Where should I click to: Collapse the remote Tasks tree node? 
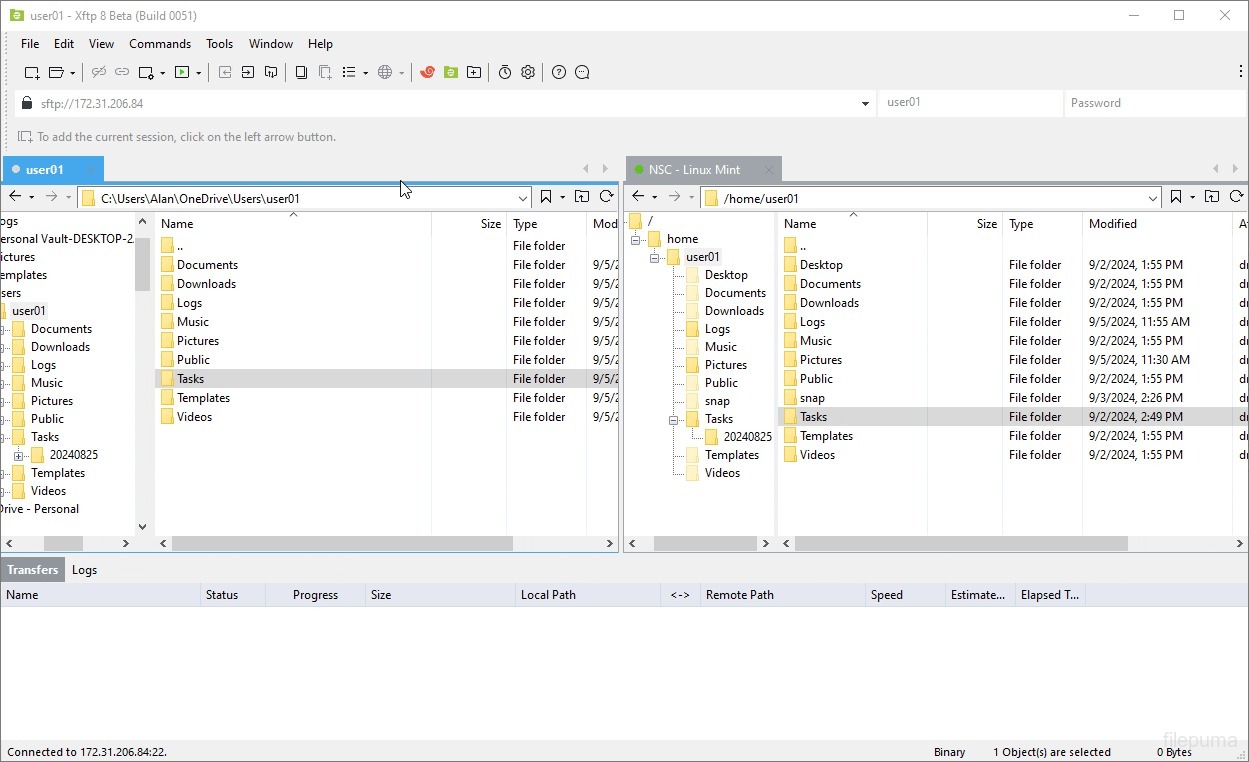674,419
